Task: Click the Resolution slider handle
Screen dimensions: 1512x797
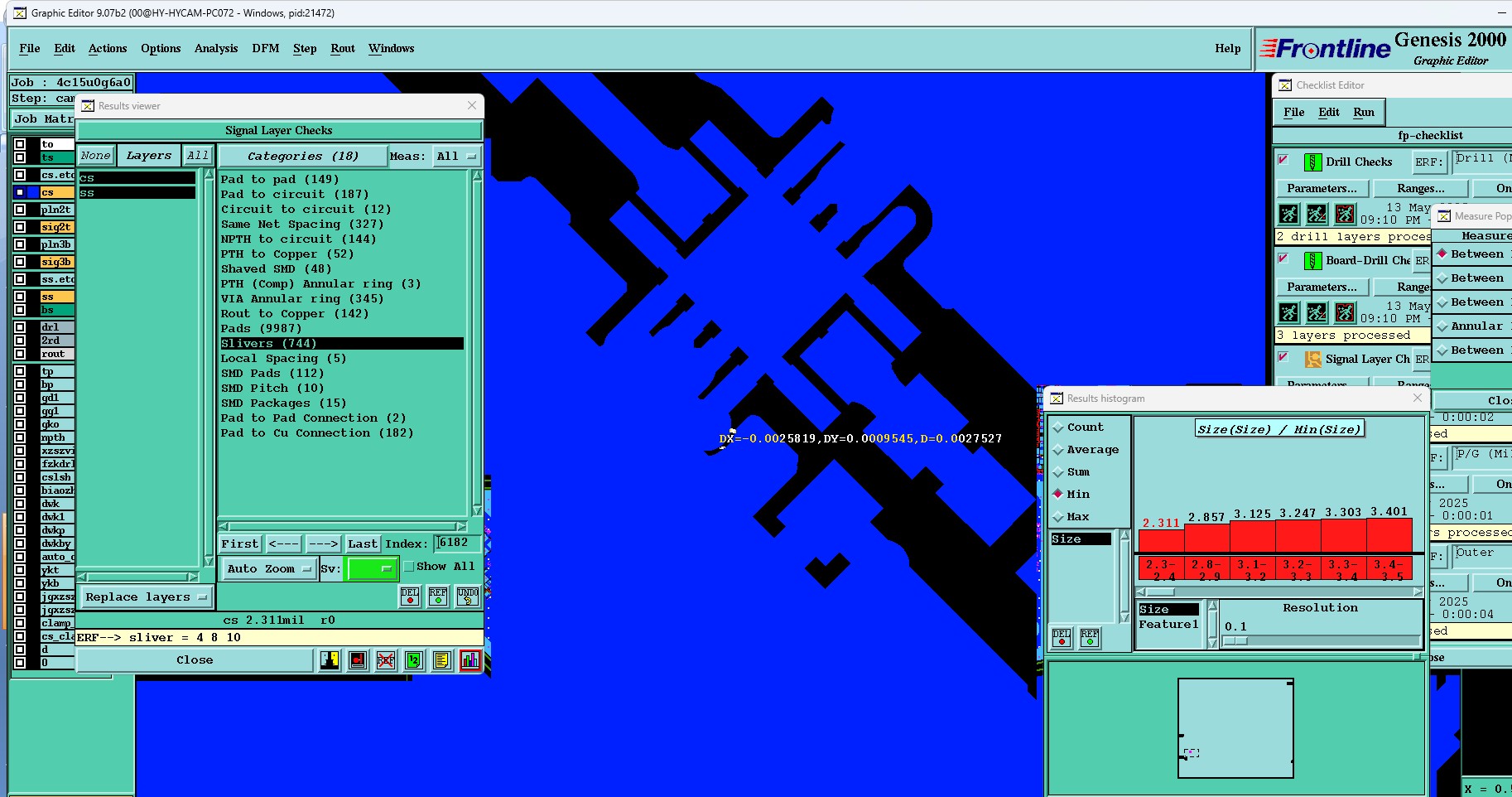Action: (x=1236, y=640)
